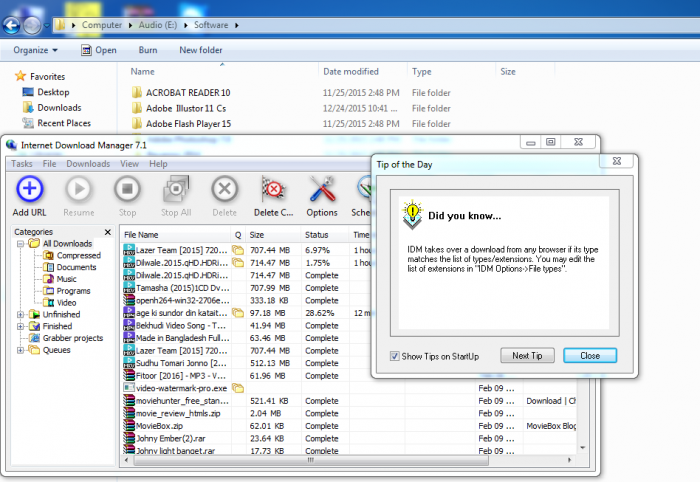Sort downloads by Status column
Screen dimensions: 700x482
pyautogui.click(x=325, y=235)
